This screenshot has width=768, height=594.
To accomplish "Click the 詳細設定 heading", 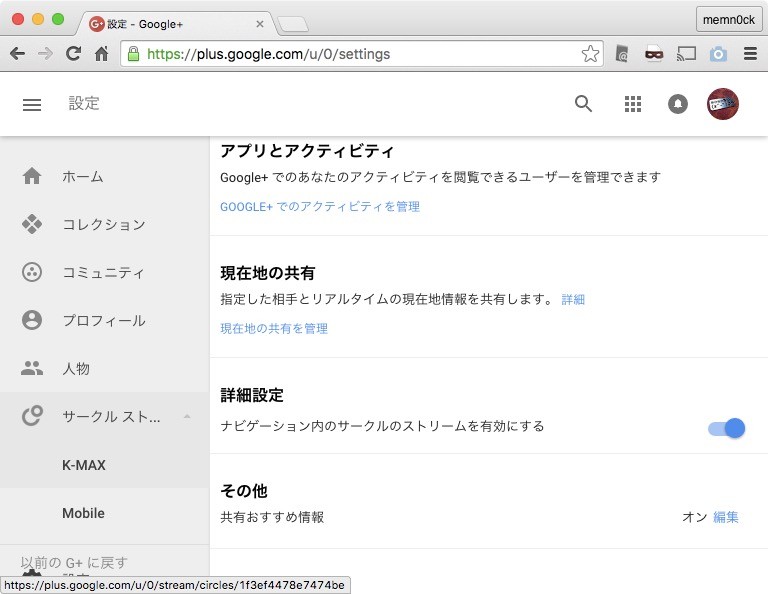I will [x=252, y=395].
